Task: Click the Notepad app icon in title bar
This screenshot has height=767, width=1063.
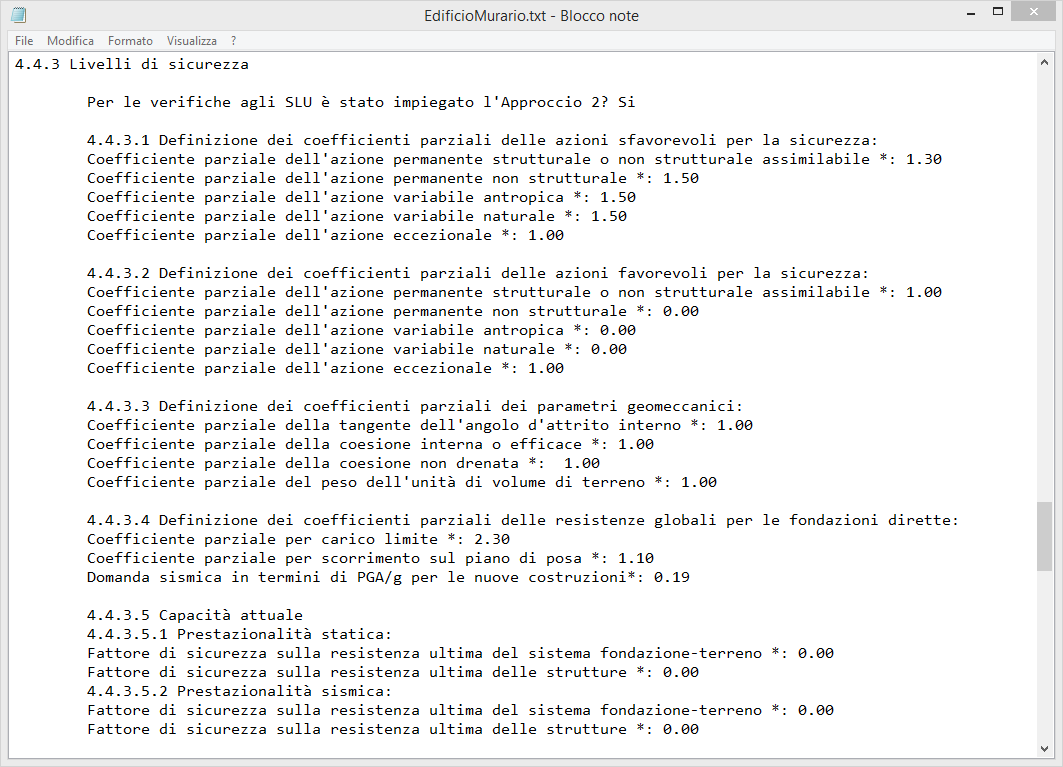Action: pyautogui.click(x=19, y=14)
